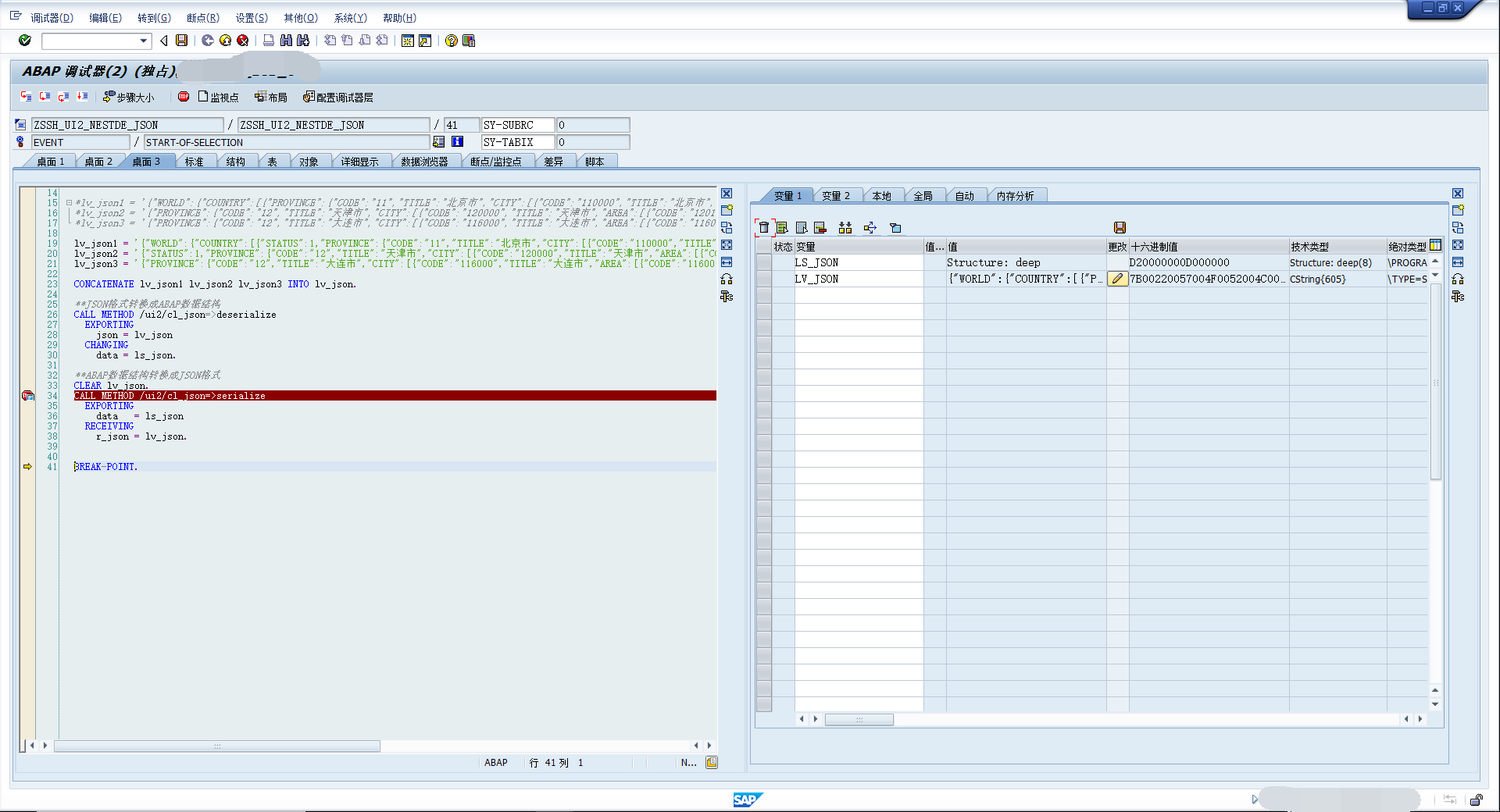
Task: Click the 十六进制值 column header
Action: click(1209, 246)
